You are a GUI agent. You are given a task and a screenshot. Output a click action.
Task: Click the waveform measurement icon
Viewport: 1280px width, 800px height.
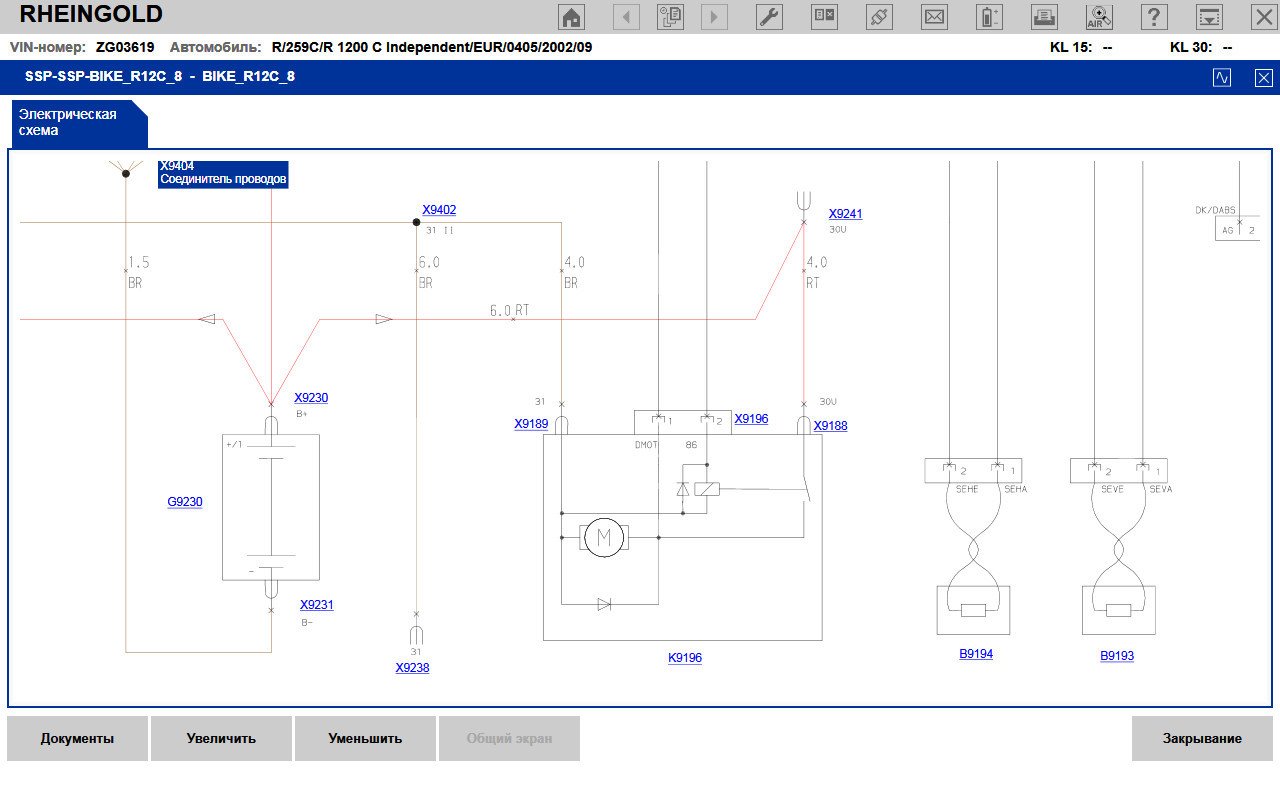(1222, 77)
